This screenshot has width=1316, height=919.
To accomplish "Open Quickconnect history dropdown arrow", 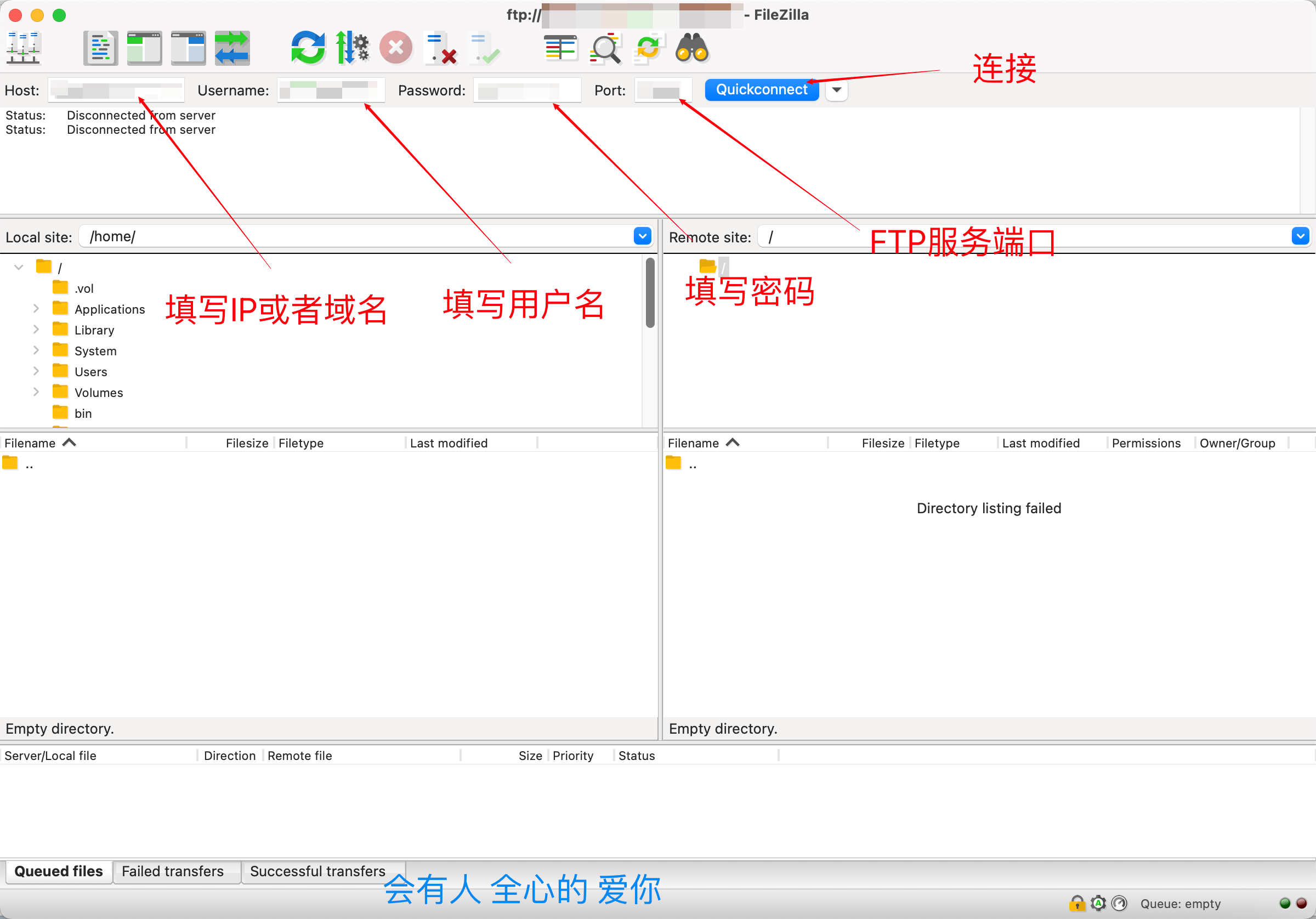I will [x=836, y=90].
